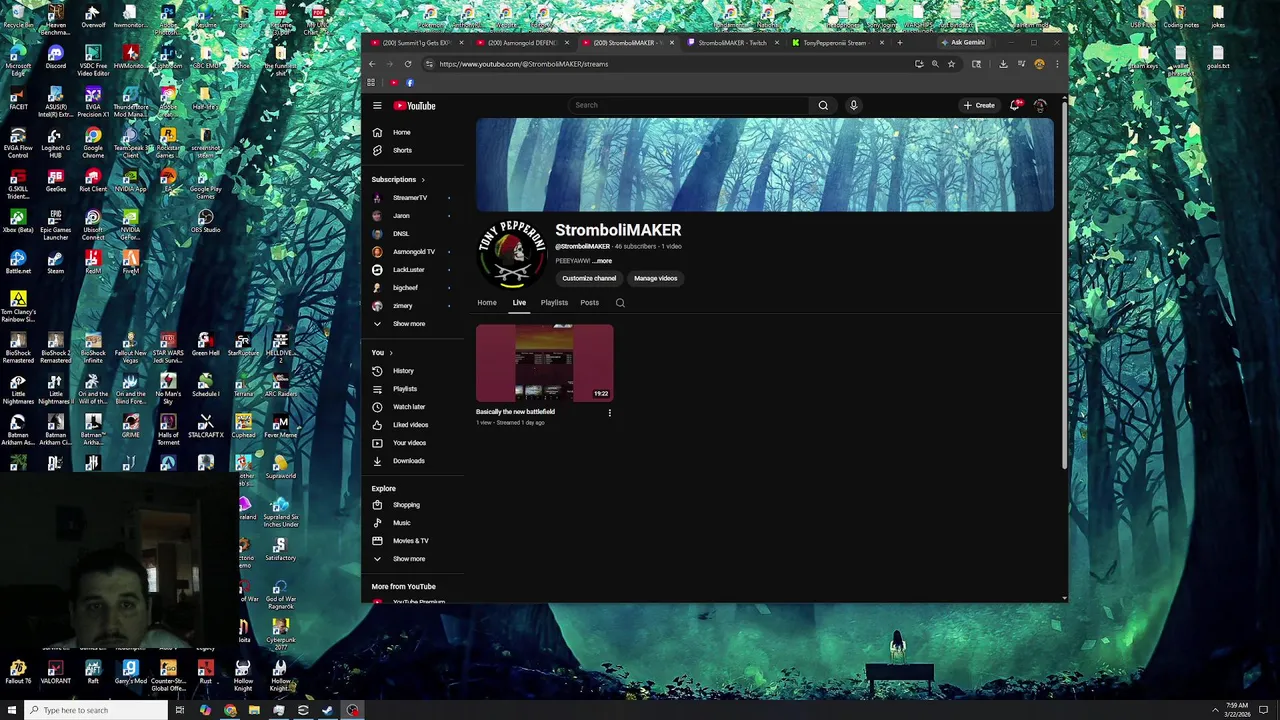
Task: Click Ask Gemini button
Action: pyautogui.click(x=963, y=43)
